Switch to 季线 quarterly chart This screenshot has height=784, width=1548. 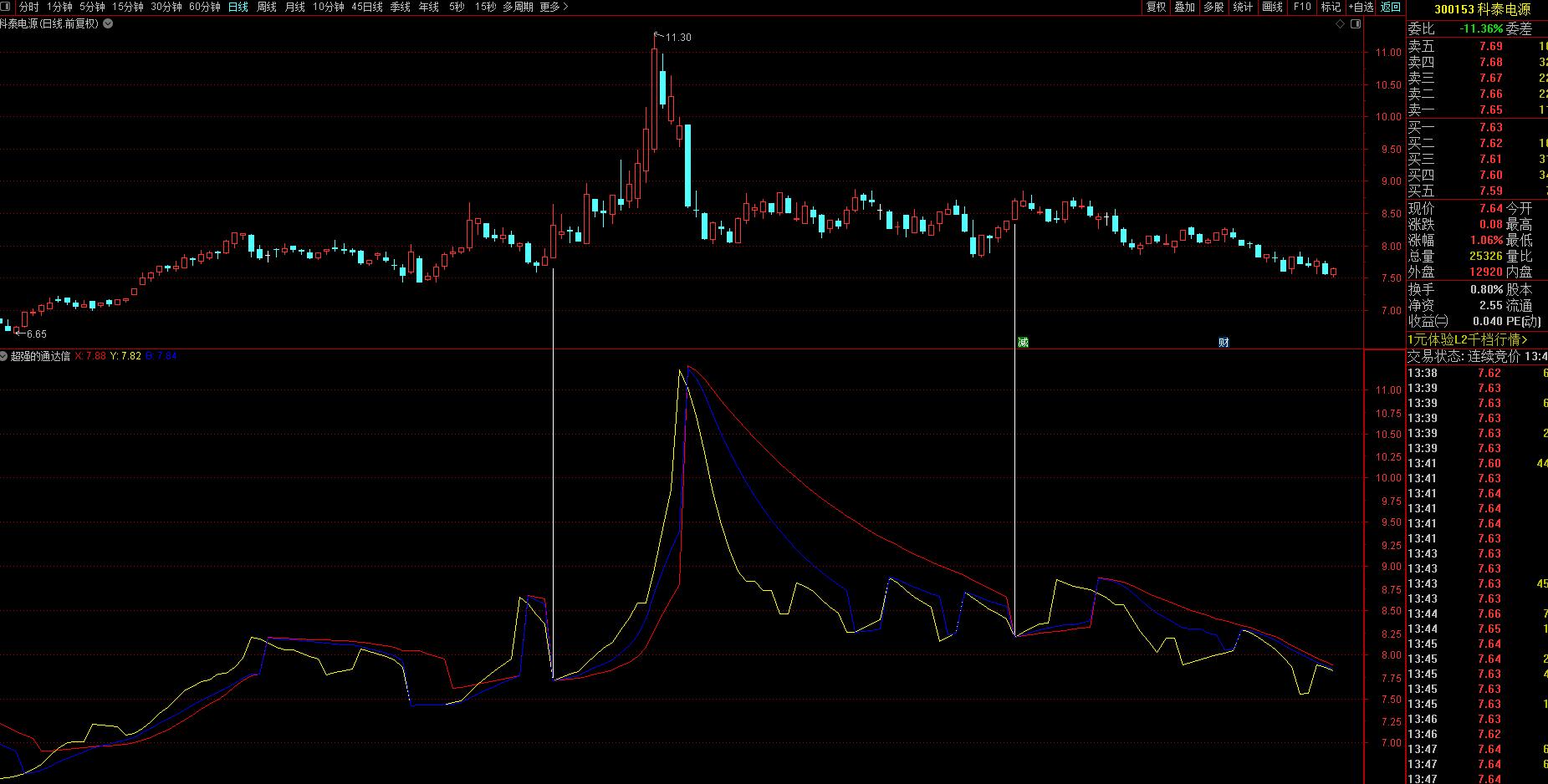click(401, 7)
